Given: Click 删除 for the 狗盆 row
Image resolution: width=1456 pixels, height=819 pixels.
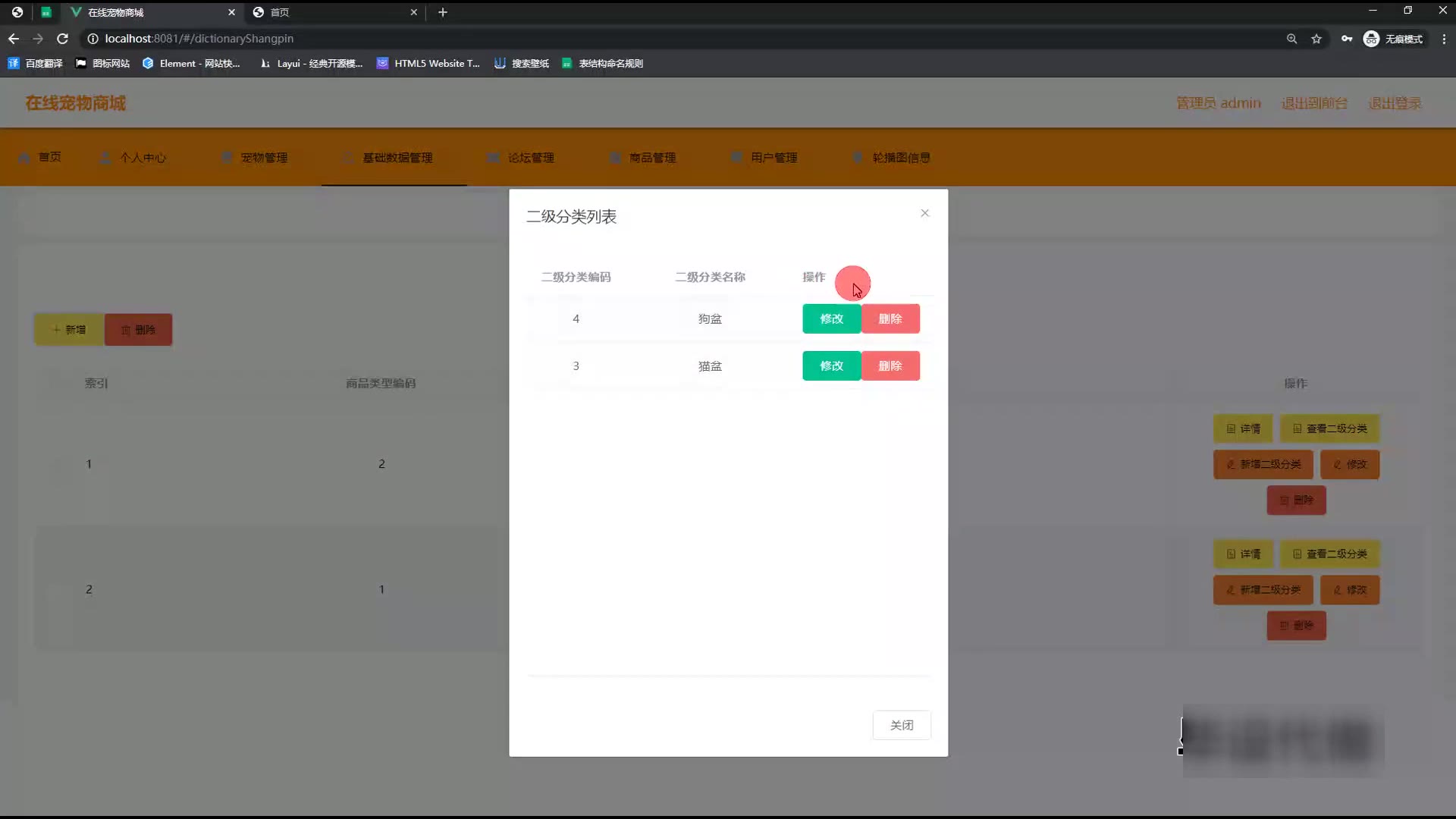Looking at the screenshot, I should tap(890, 318).
